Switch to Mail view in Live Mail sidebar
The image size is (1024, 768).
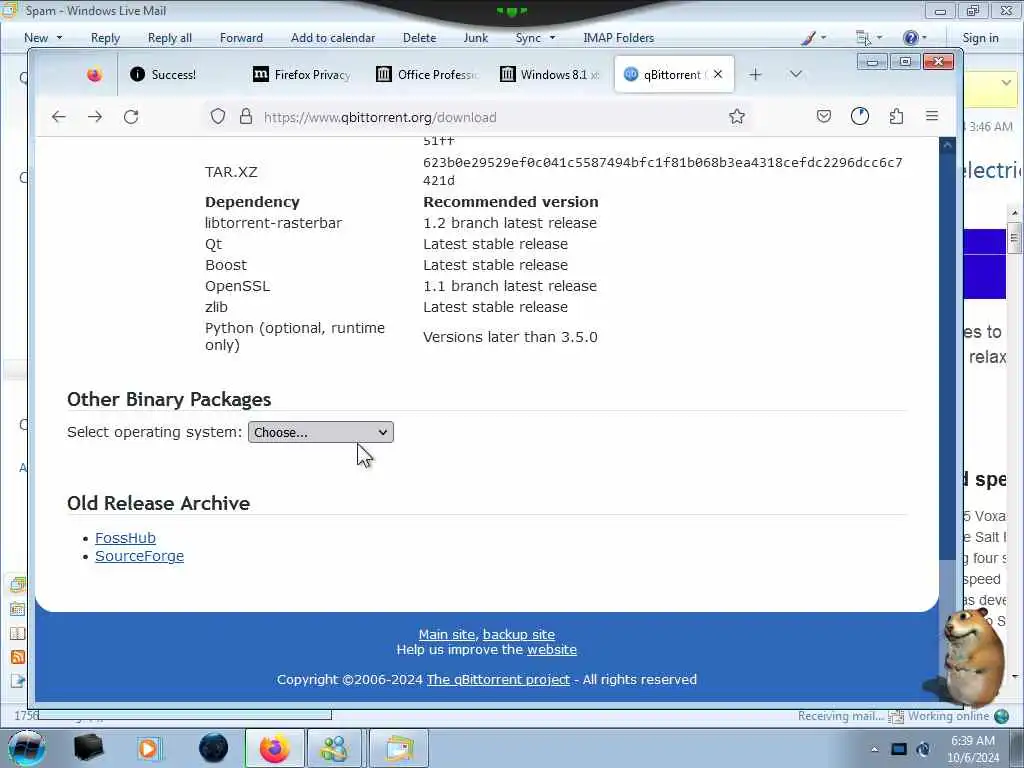[x=18, y=584]
